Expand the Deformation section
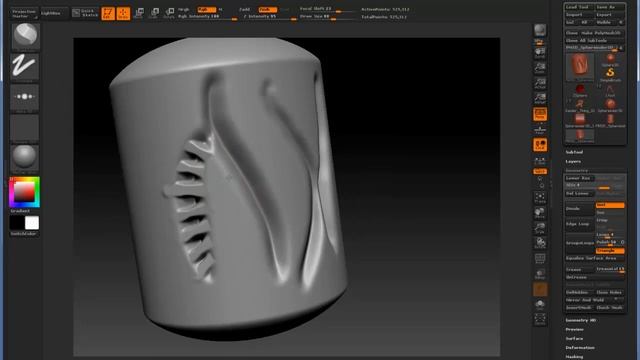 coord(580,348)
